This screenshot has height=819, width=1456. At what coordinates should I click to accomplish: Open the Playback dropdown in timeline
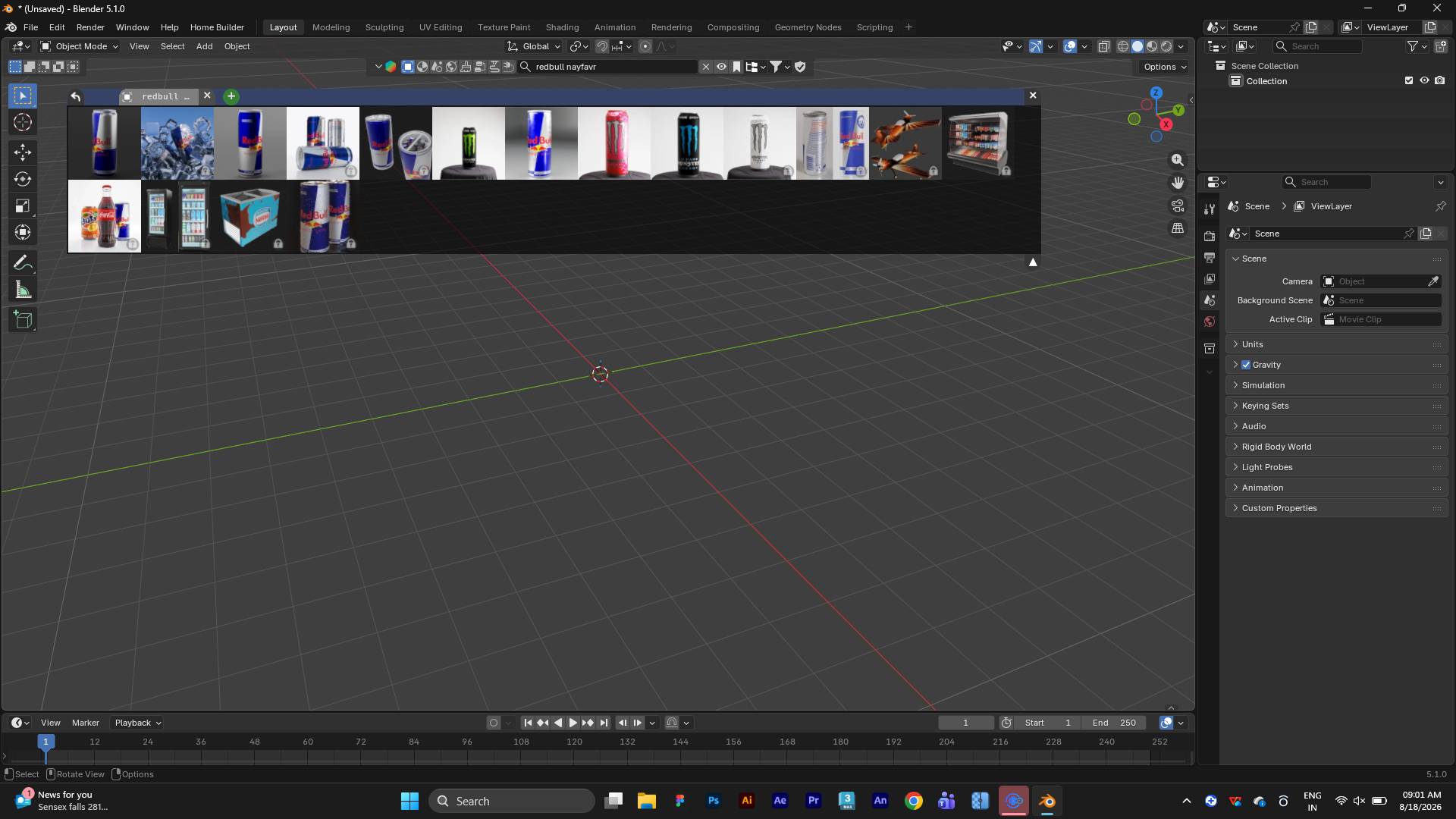137,723
